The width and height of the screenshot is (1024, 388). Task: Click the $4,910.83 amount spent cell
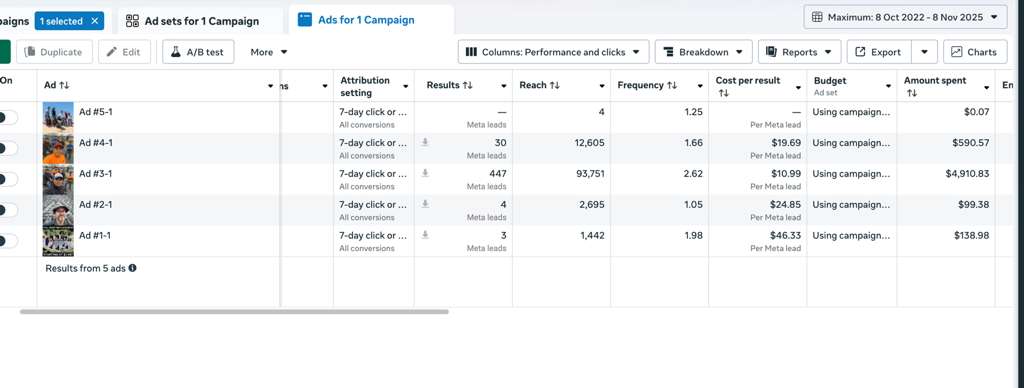point(967,173)
